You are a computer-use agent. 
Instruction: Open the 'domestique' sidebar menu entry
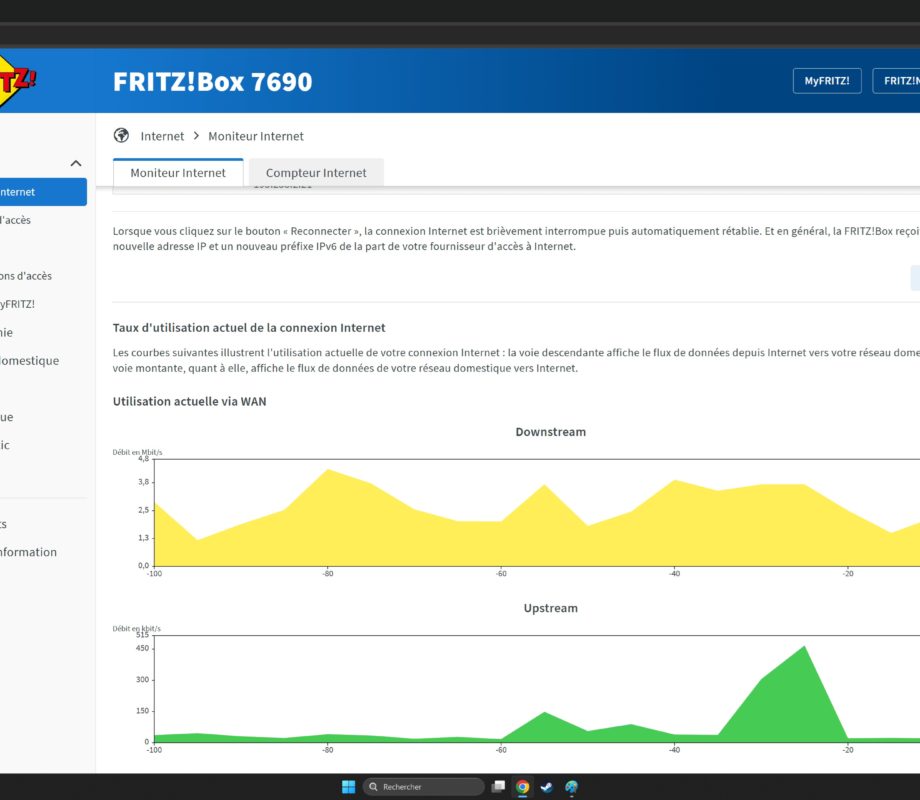point(29,360)
